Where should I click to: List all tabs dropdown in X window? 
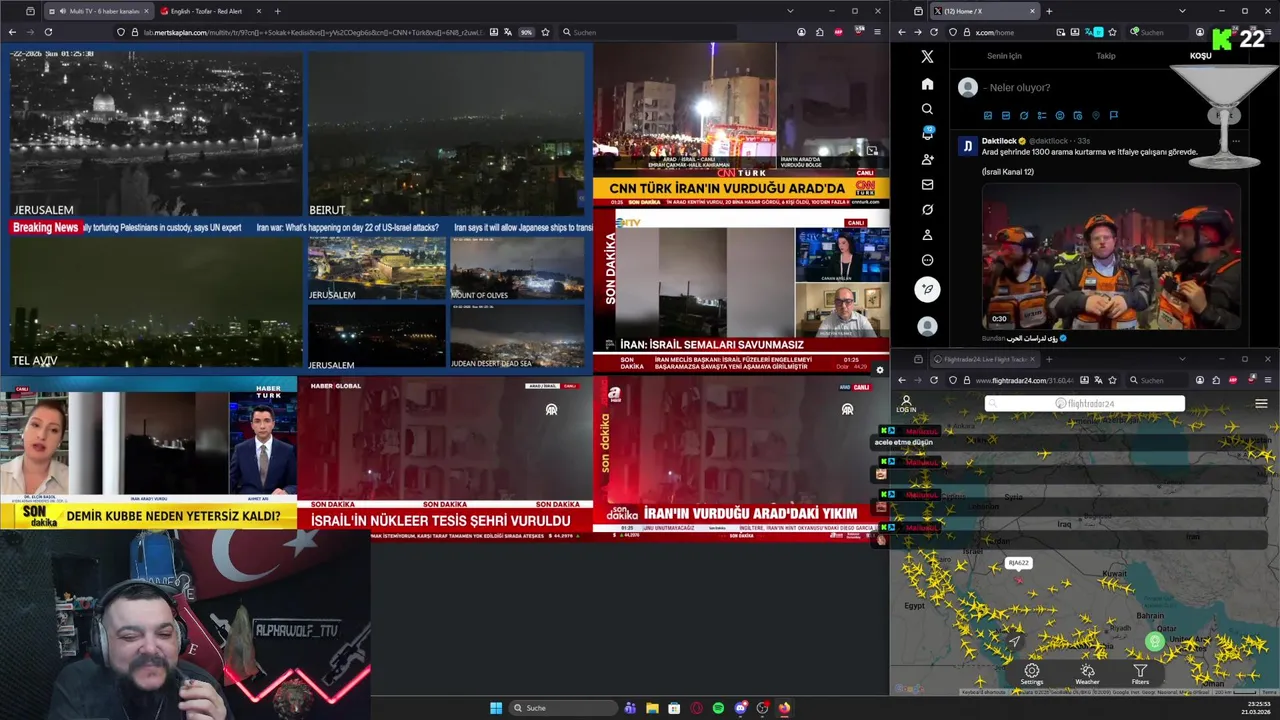[1182, 11]
